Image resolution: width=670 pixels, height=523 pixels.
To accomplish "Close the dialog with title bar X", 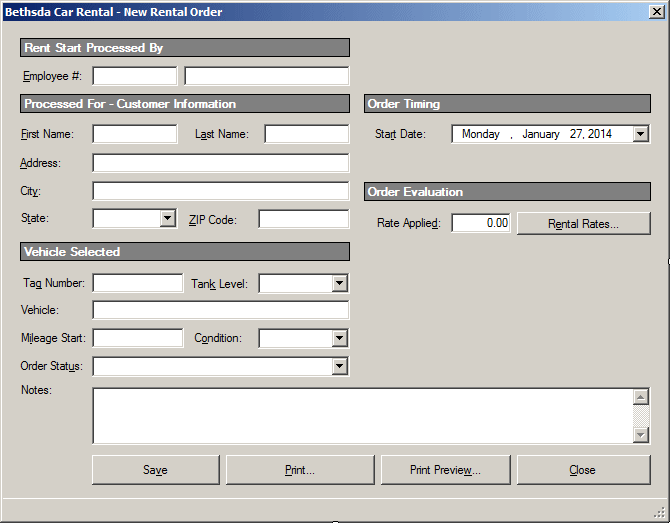I will pos(657,12).
